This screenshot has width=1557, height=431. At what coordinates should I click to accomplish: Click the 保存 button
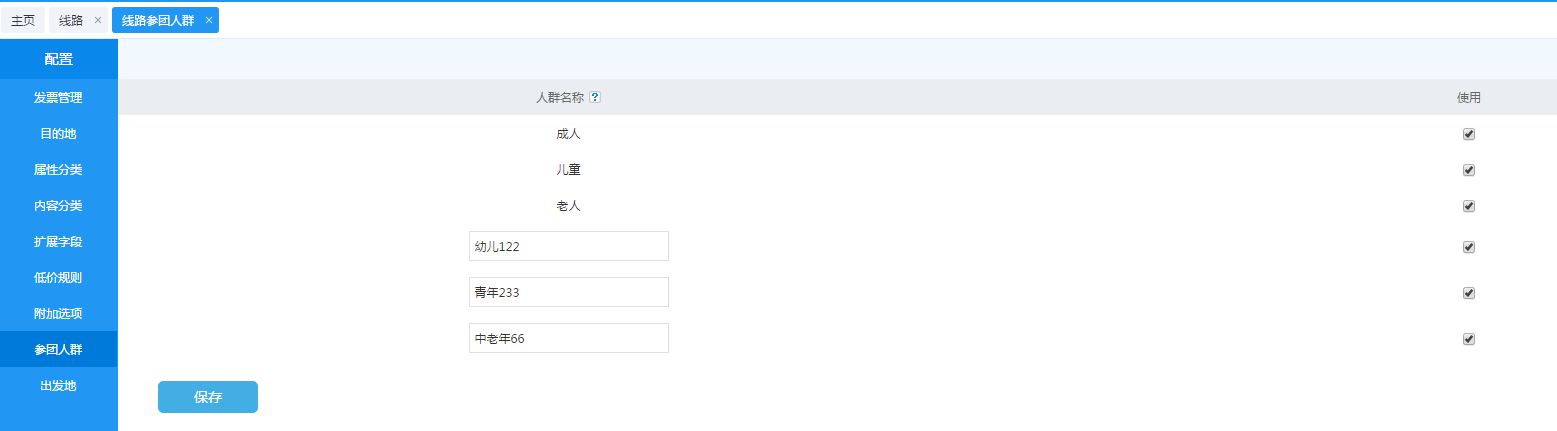pyautogui.click(x=208, y=397)
